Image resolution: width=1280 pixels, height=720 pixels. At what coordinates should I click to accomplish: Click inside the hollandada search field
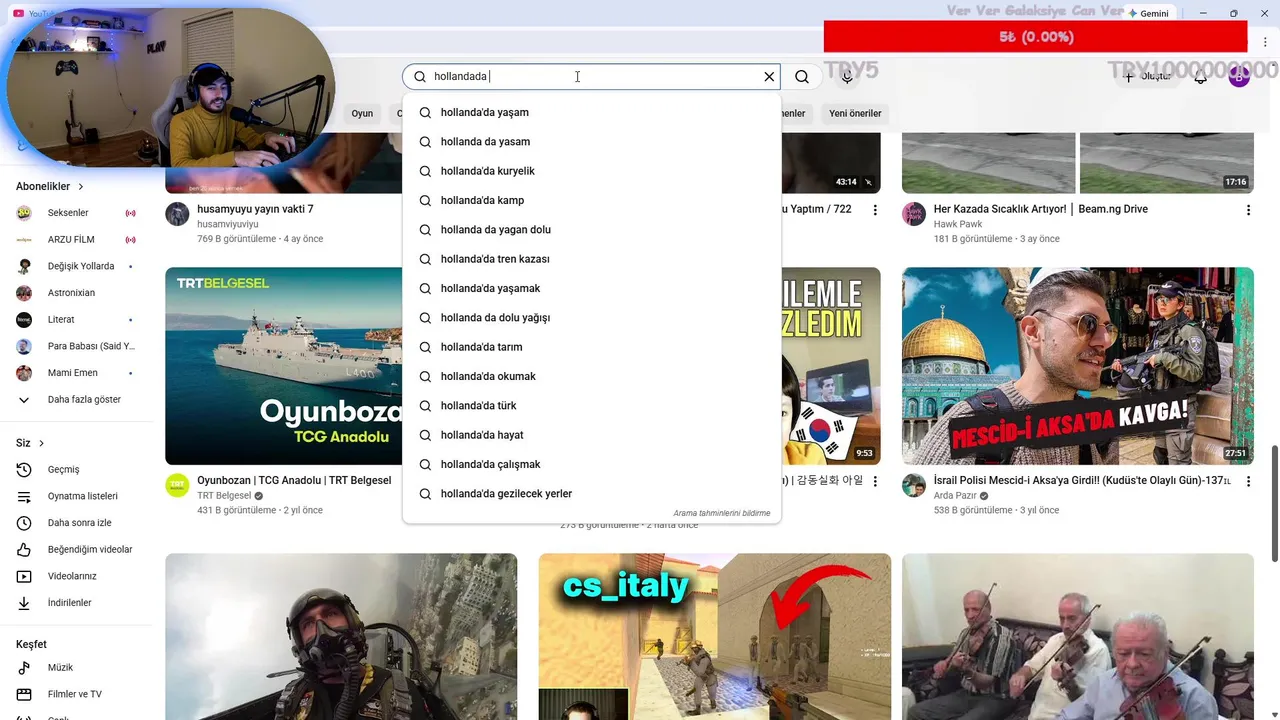click(590, 77)
